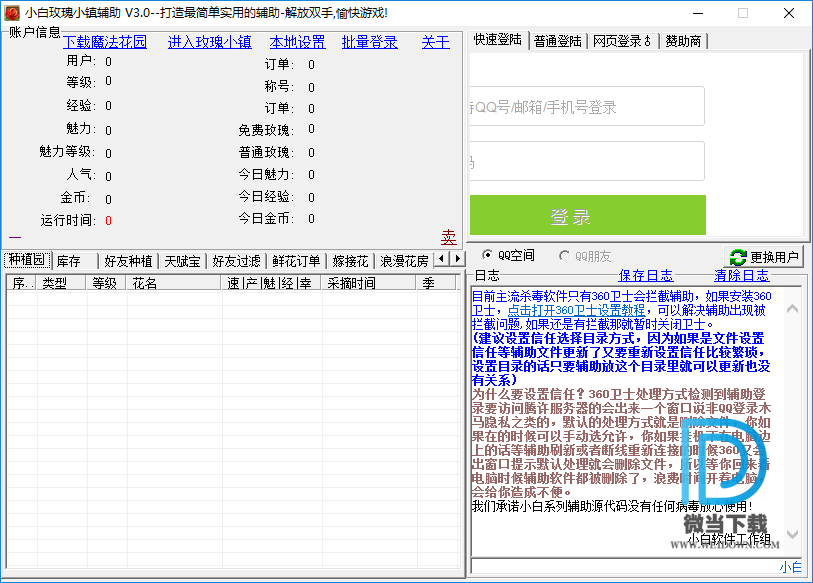Click the green refresh icon on 更换用户
The width and height of the screenshot is (813, 583).
(x=738, y=257)
